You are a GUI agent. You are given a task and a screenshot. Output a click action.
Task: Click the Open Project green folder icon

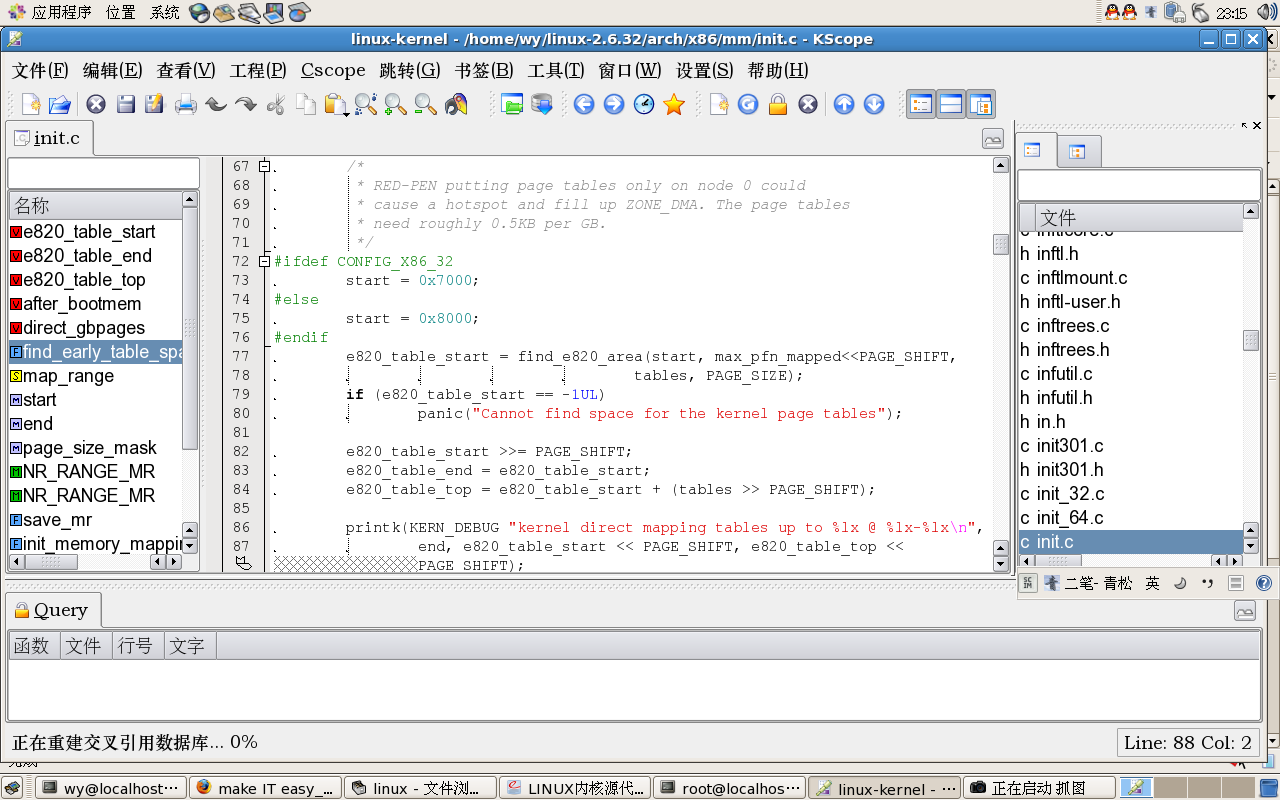pos(512,104)
